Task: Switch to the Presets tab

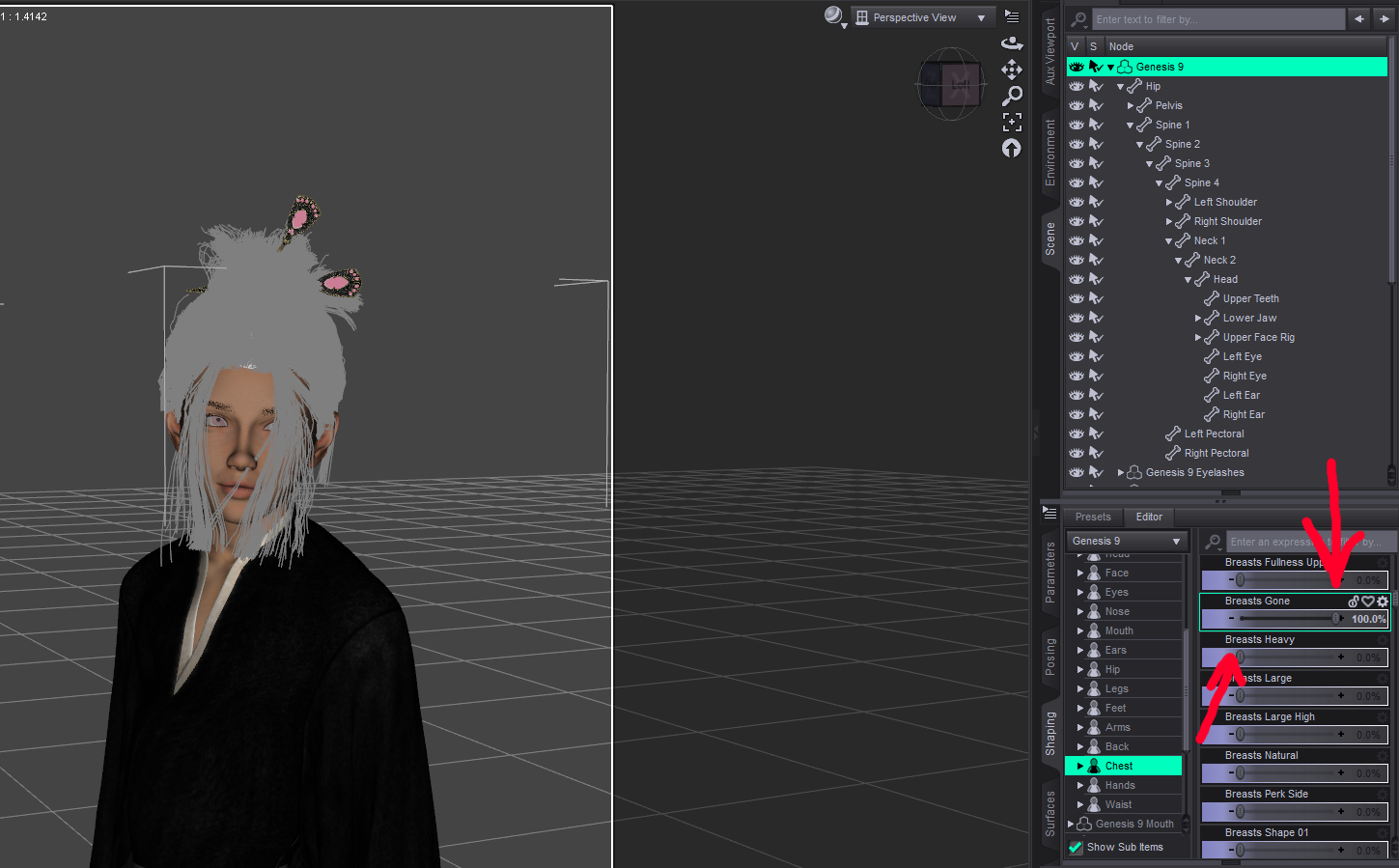Action: (x=1093, y=517)
